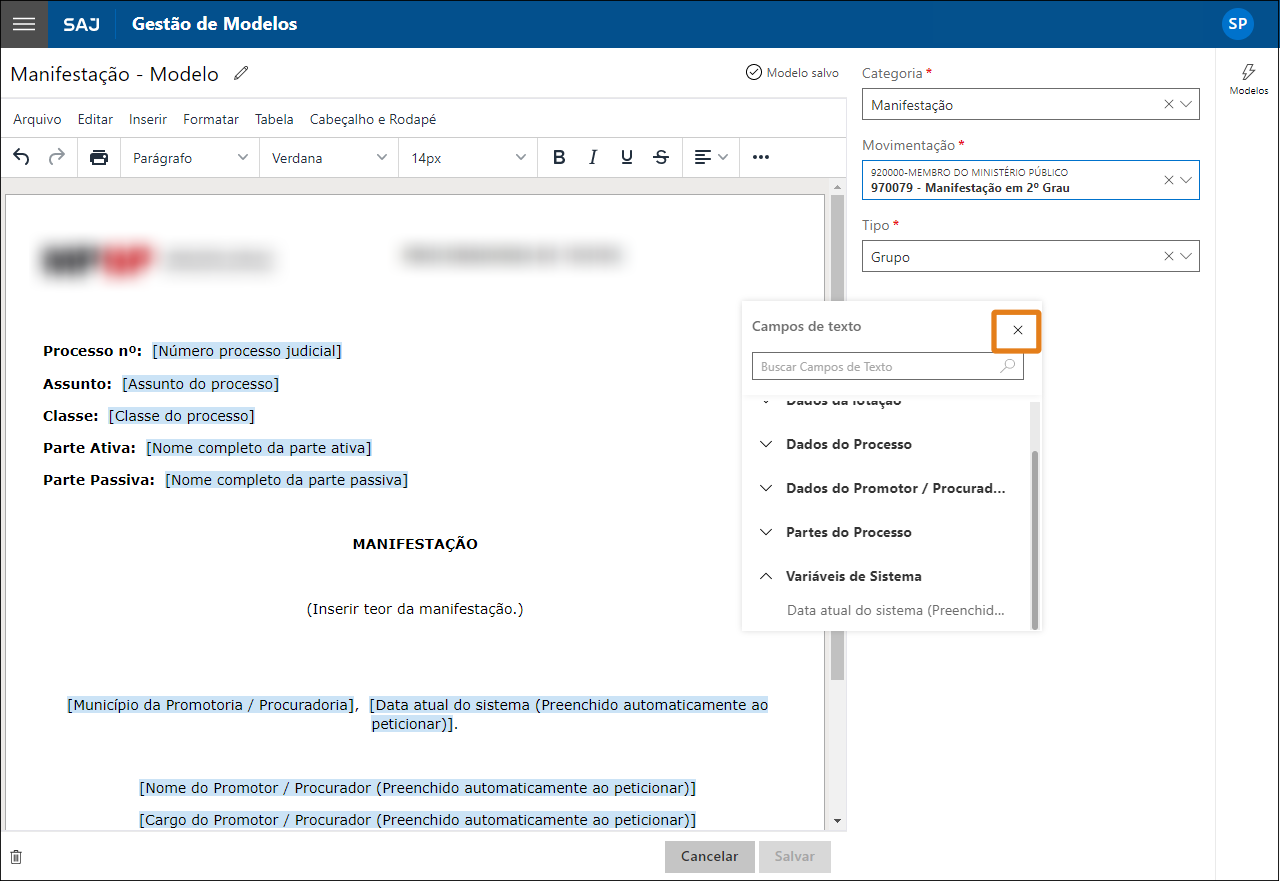Undo the last edit
The height and width of the screenshot is (881, 1280).
point(22,157)
